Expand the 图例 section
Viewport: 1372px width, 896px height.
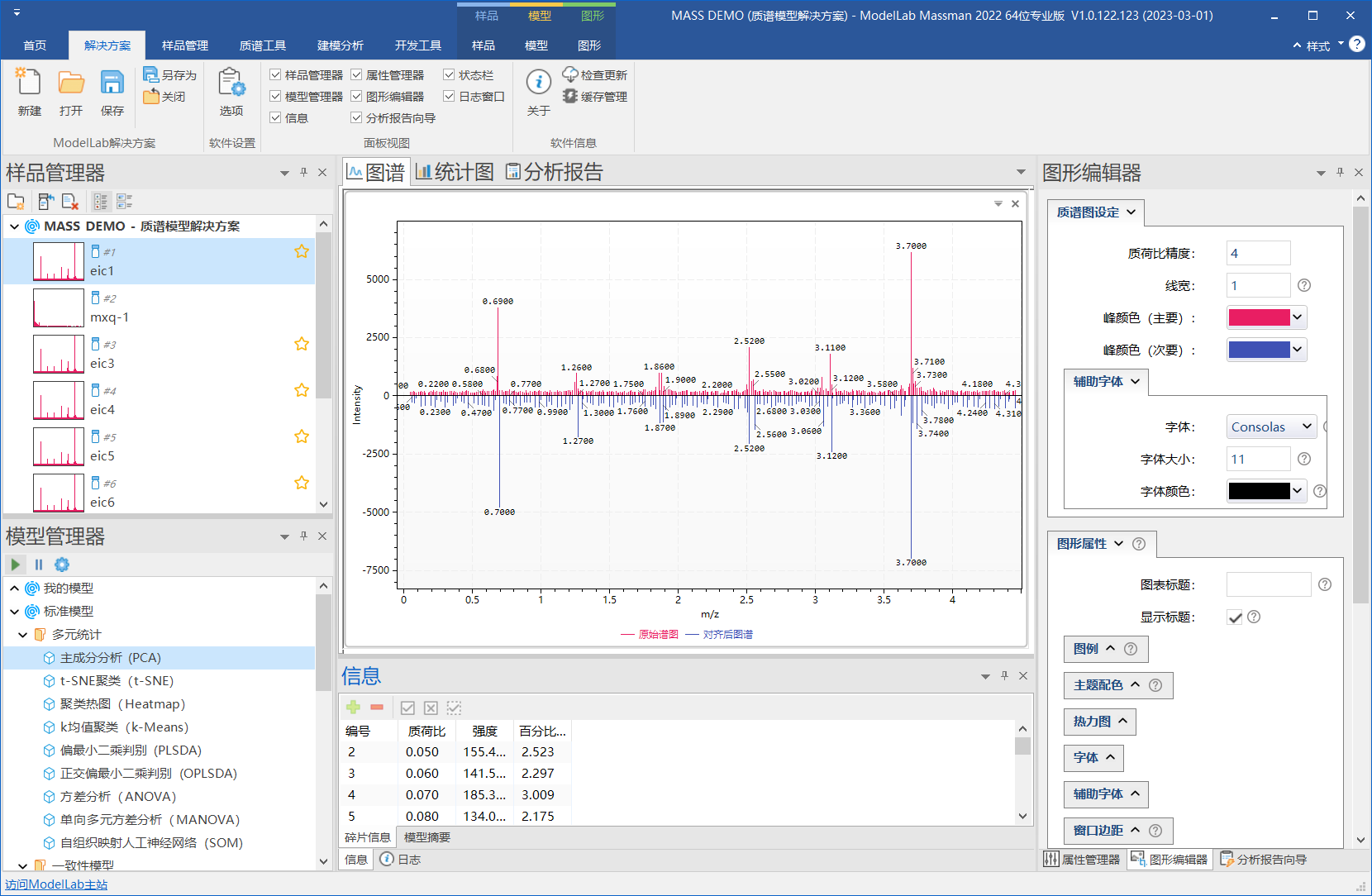(x=1105, y=649)
